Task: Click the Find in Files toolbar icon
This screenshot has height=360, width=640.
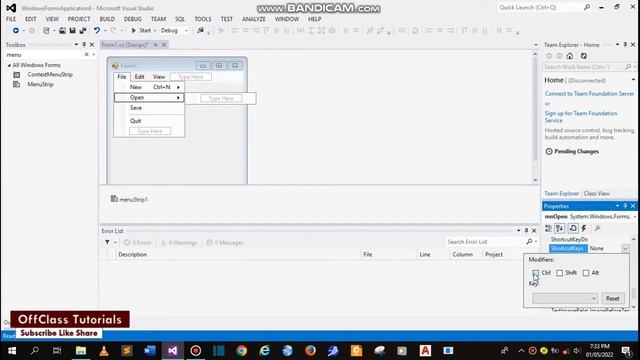Action: 200,31
